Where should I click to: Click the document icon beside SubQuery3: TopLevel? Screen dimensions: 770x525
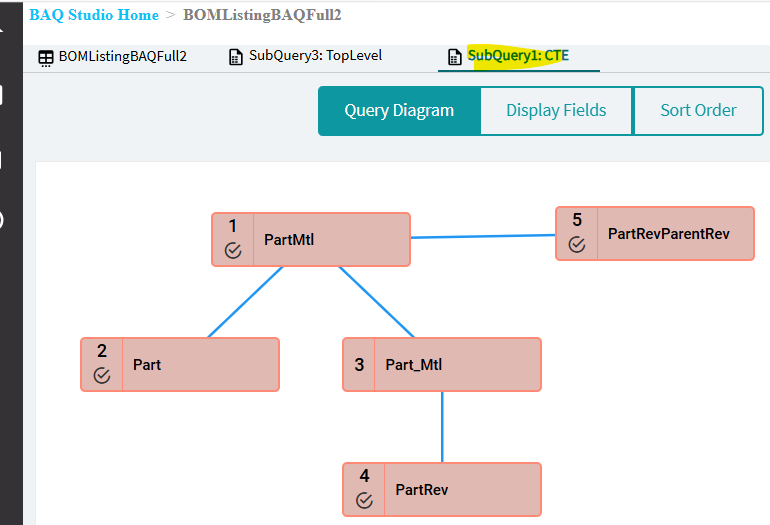(x=236, y=57)
